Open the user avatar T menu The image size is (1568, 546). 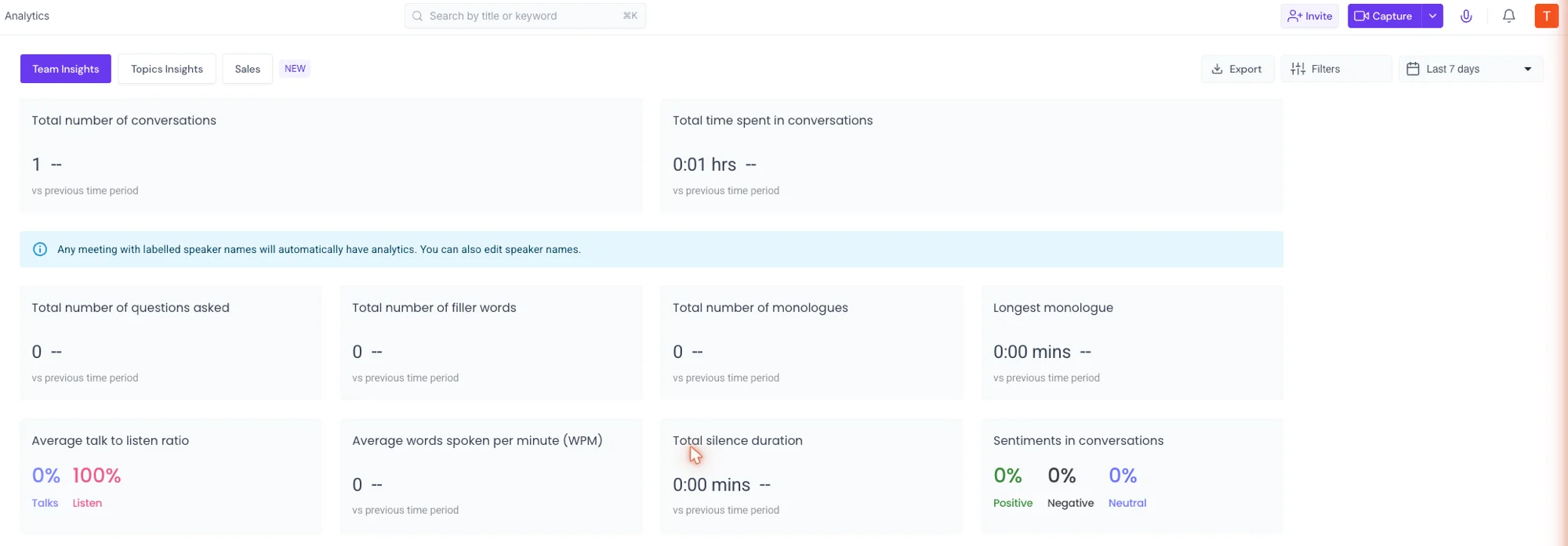[x=1546, y=16]
